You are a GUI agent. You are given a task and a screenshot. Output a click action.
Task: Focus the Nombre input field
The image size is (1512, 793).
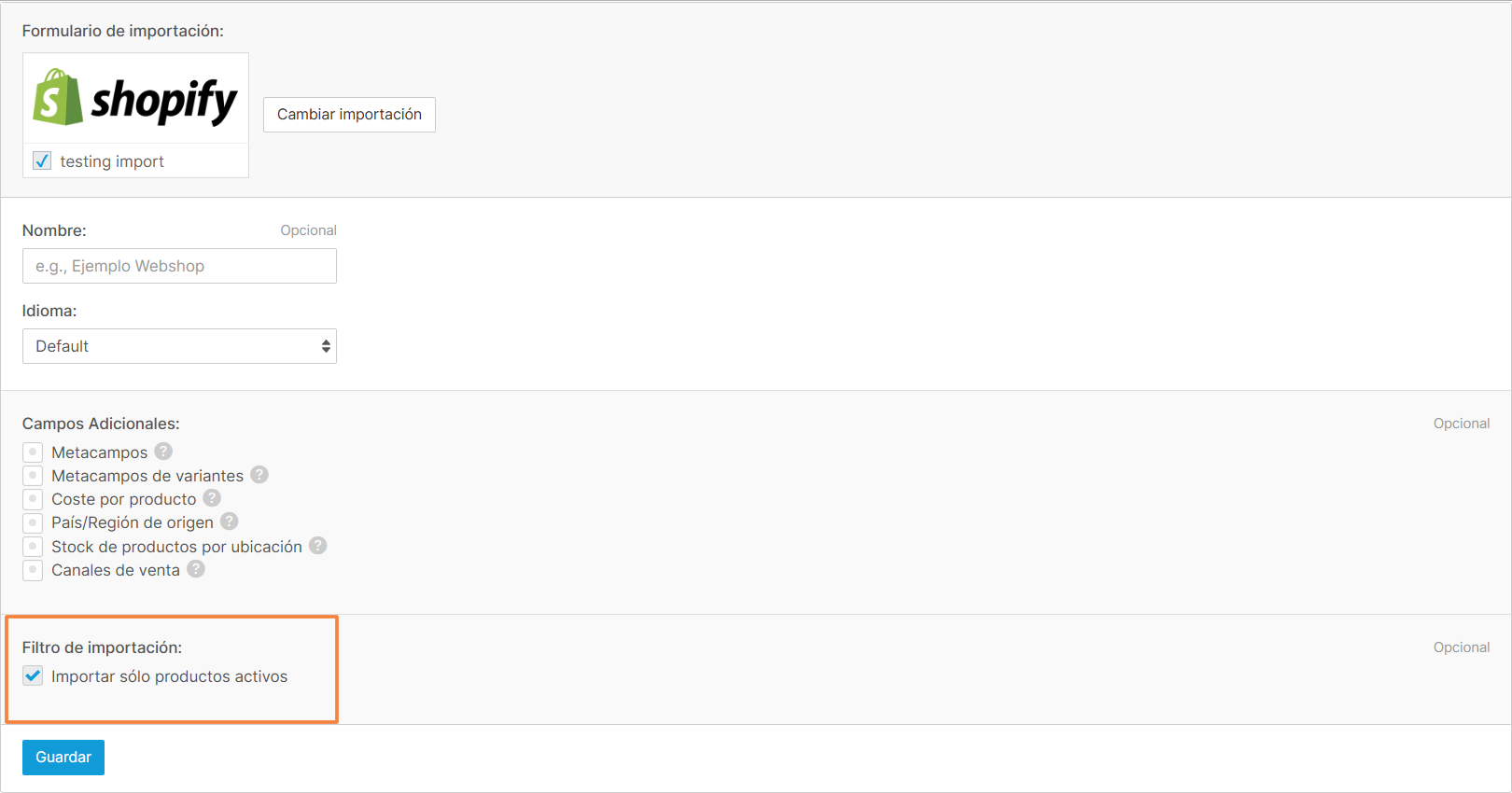tap(179, 266)
